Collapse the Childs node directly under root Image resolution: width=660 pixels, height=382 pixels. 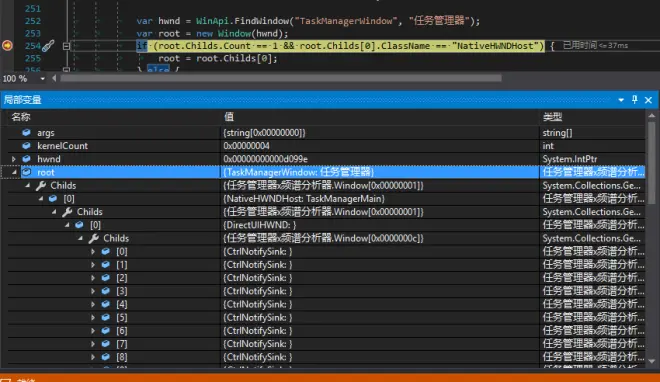coord(27,186)
